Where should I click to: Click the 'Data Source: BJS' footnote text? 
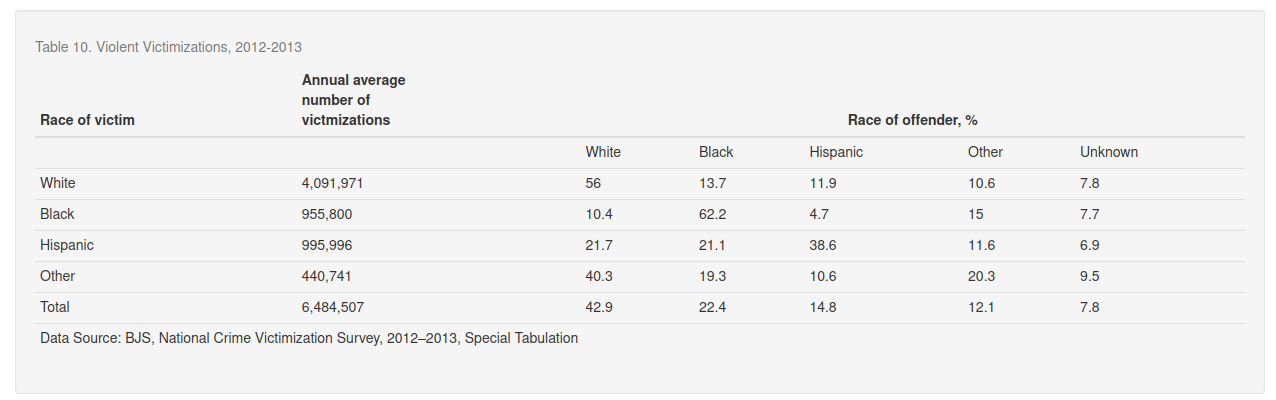[309, 338]
